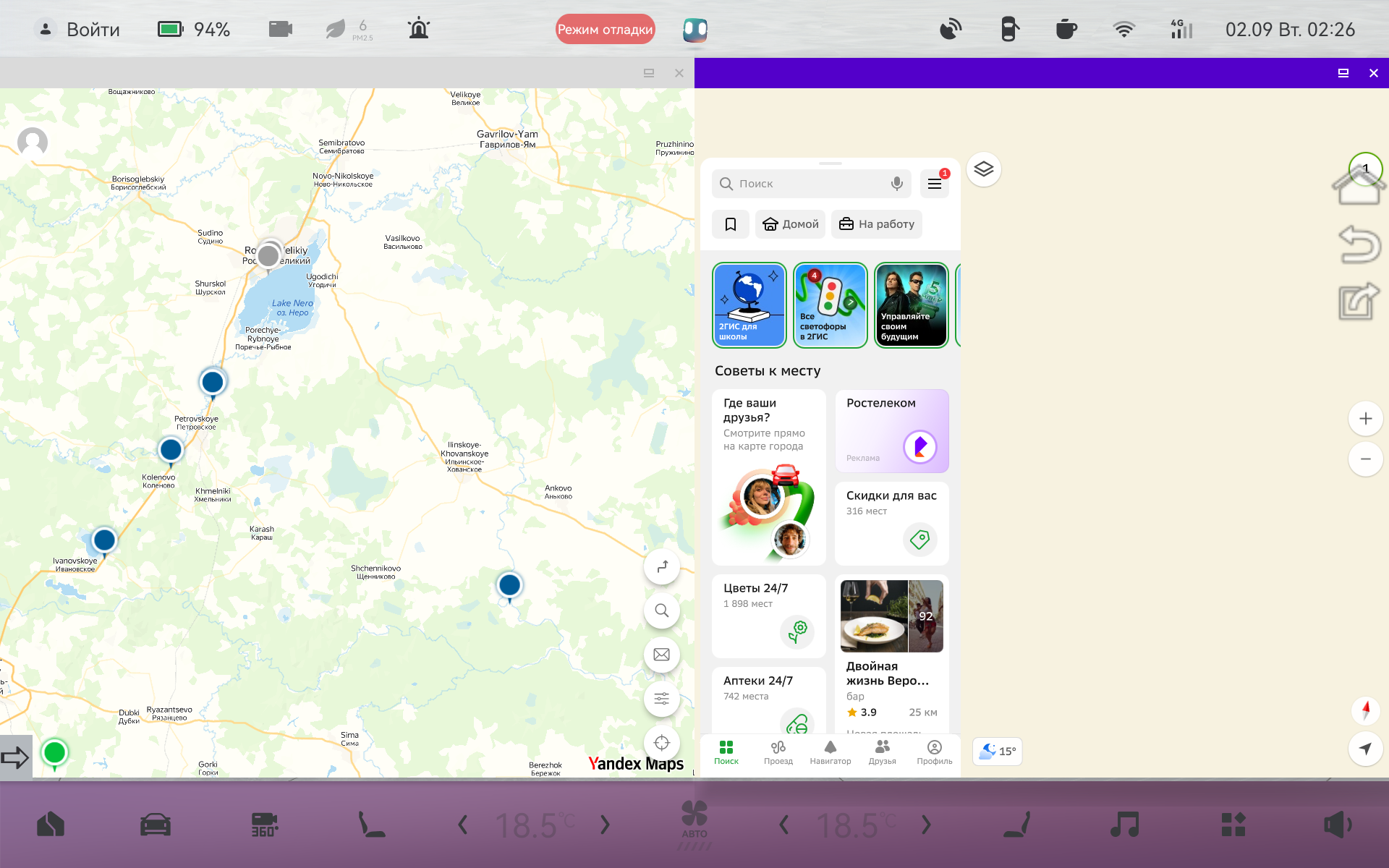Tap the coffee cup rest icon
This screenshot has width=1389, height=868.
click(1066, 30)
